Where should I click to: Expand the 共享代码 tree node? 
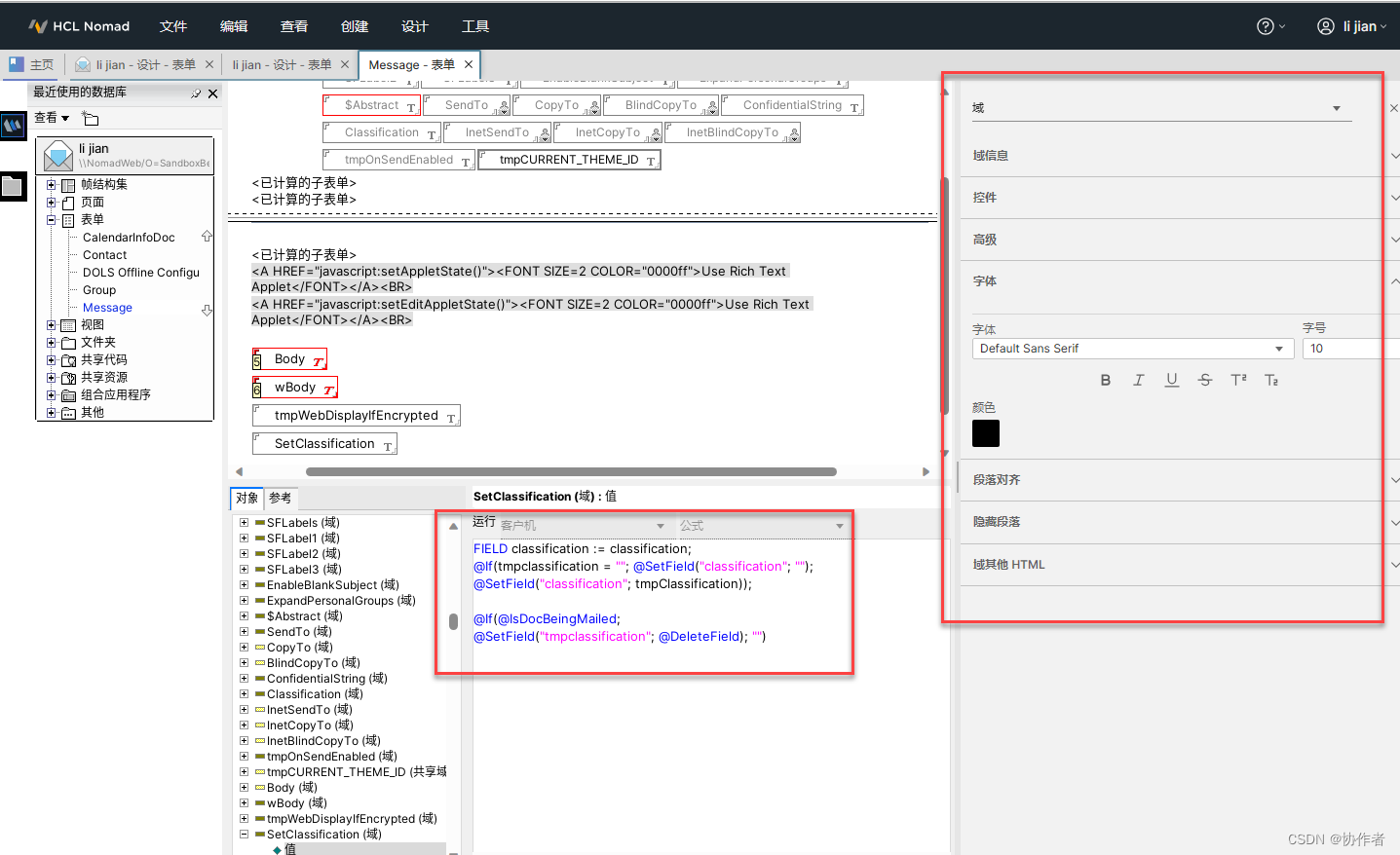(52, 360)
